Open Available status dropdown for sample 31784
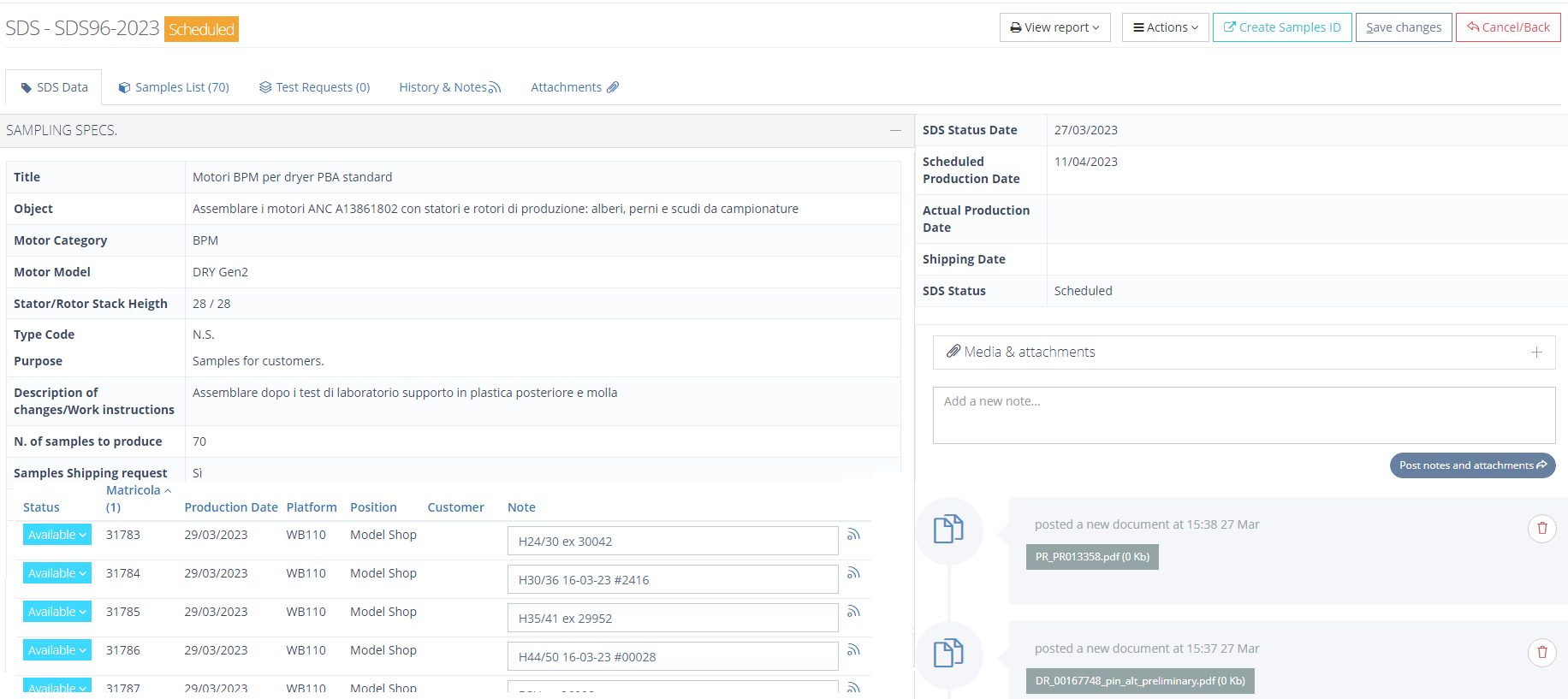Viewport: 1568px width, 699px height. (x=56, y=573)
